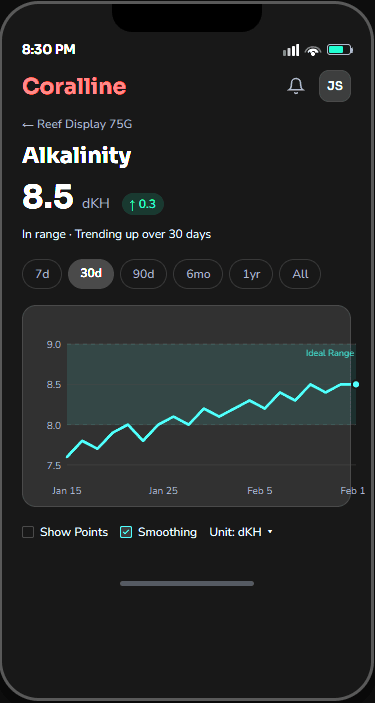Tap the battery status icon
The image size is (375, 703).
[x=340, y=50]
